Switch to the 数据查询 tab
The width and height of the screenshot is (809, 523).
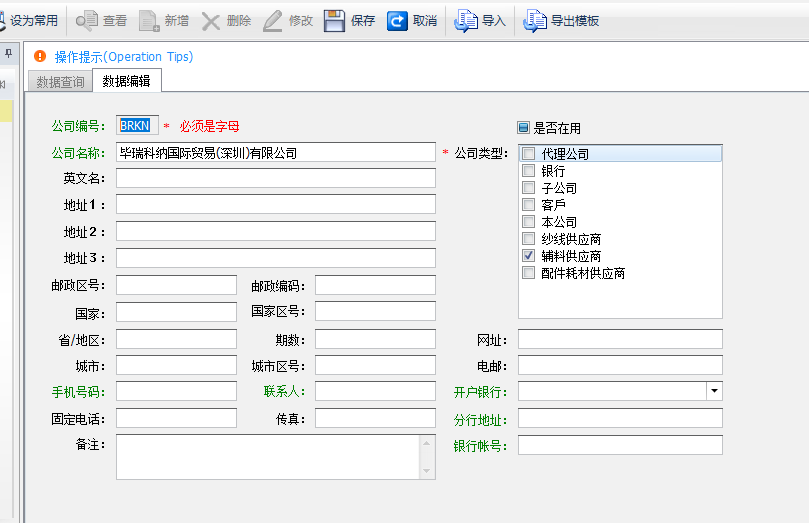pos(60,81)
